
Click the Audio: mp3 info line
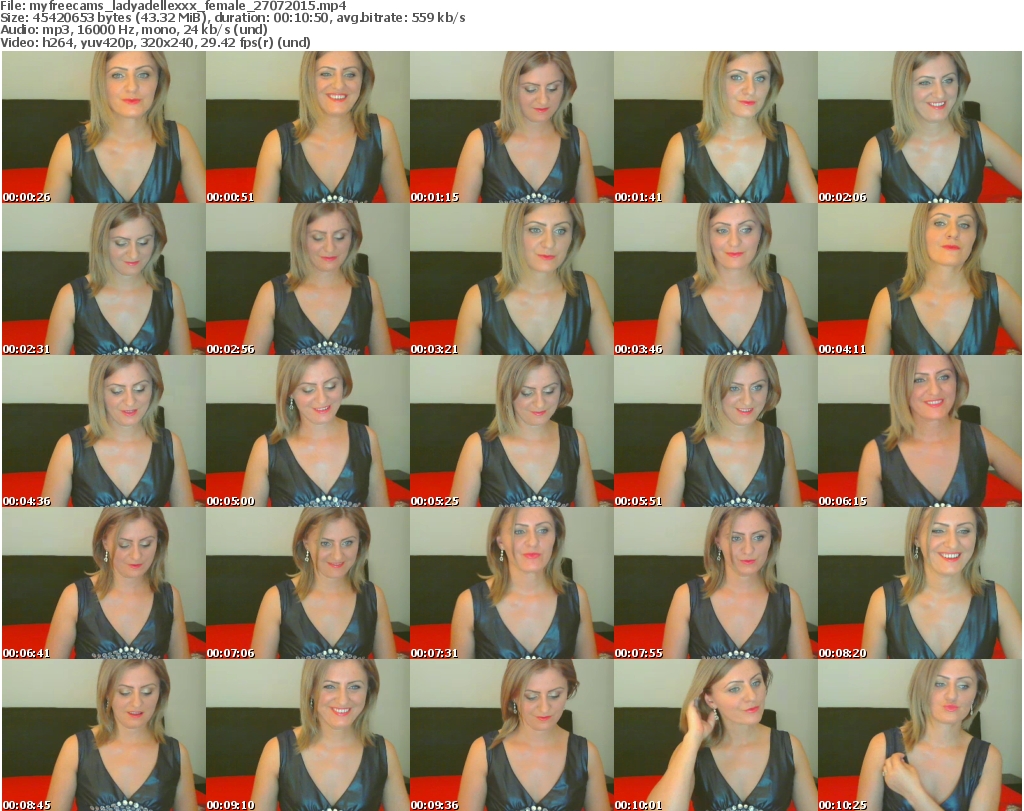(x=134, y=30)
